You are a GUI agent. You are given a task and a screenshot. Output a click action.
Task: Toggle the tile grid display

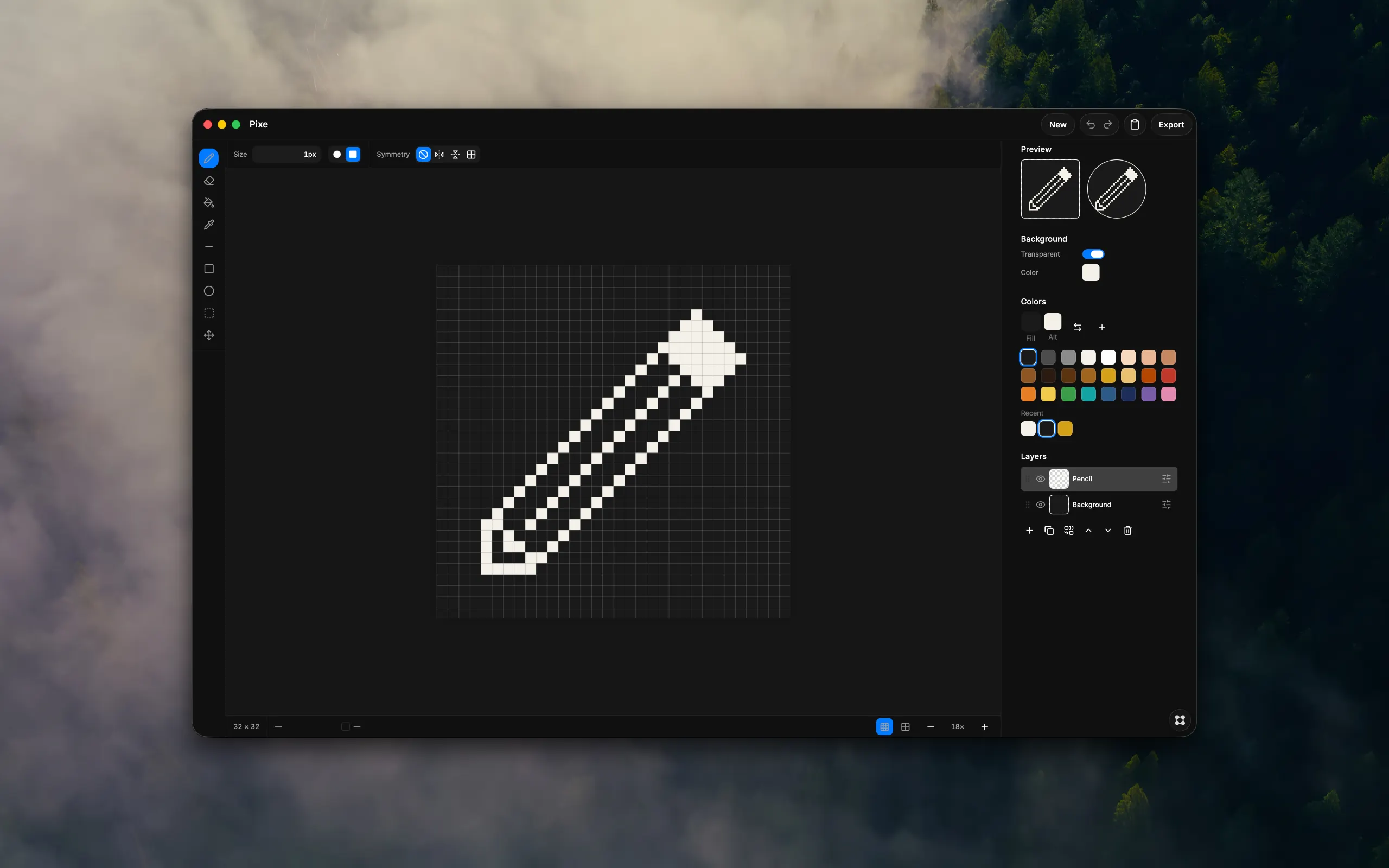click(905, 727)
